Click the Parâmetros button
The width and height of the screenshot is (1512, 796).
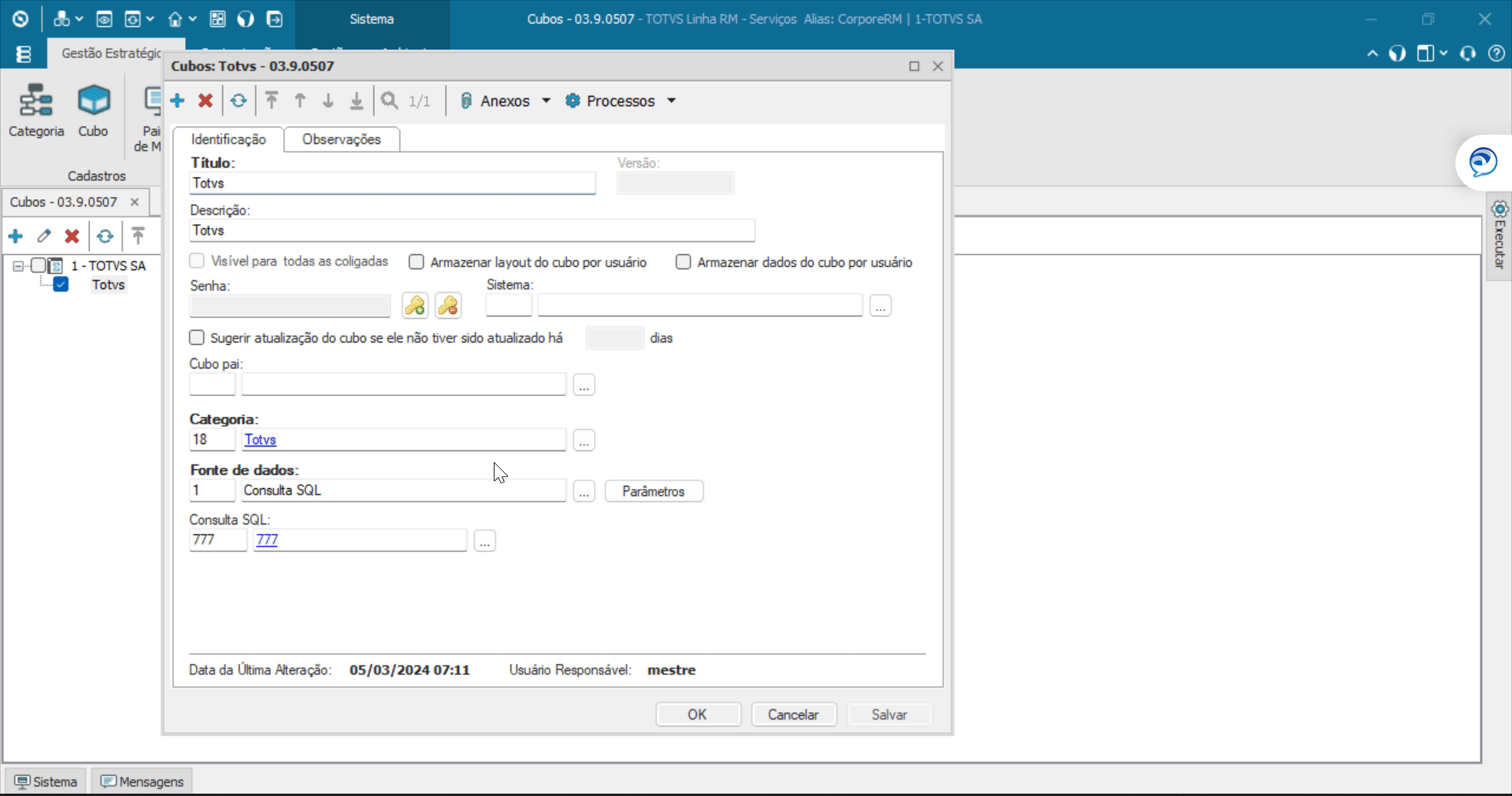pos(654,491)
